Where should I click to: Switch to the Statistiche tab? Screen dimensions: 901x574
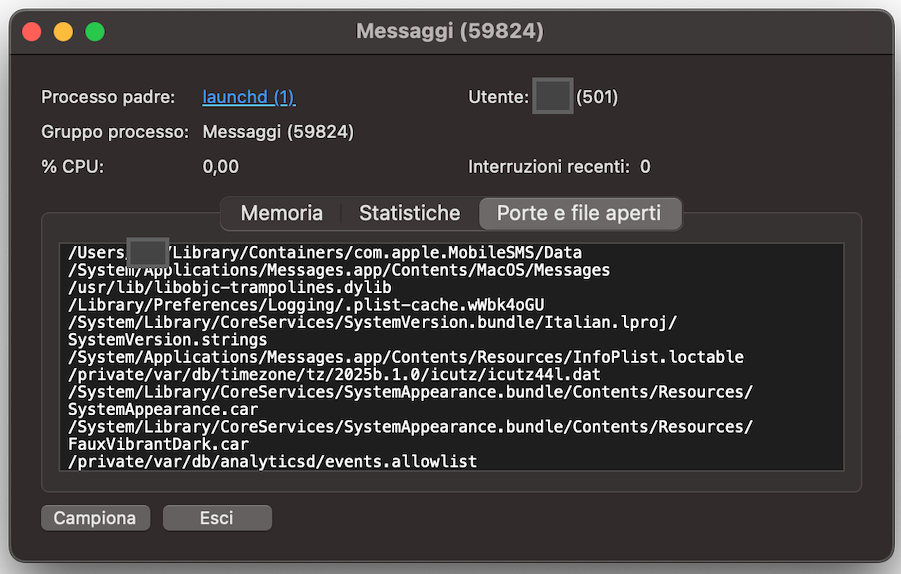click(x=410, y=213)
